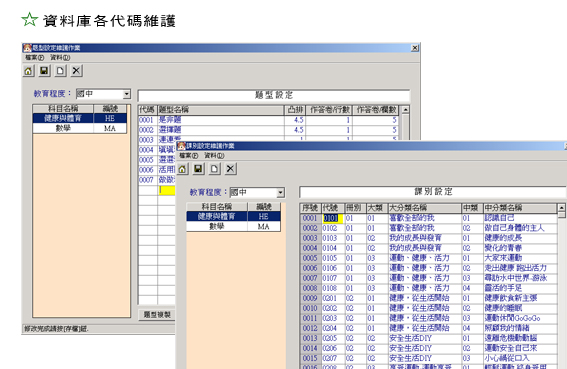The height and width of the screenshot is (369, 567).
Task: Select 數學 subject in 課別設定 window
Action: coord(217,226)
